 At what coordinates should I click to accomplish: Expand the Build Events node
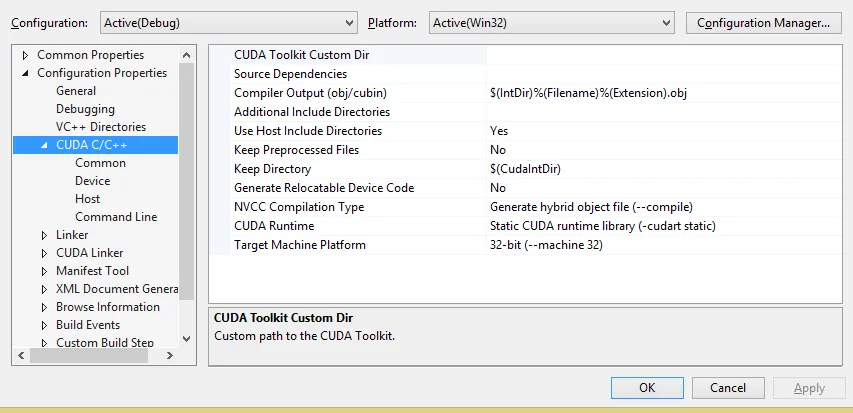[45, 325]
